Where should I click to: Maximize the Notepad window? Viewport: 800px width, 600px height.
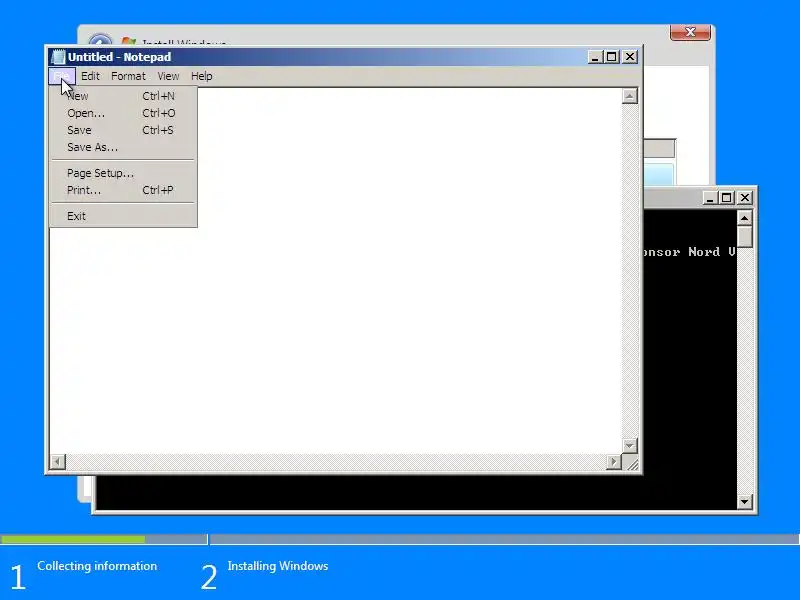(x=612, y=57)
